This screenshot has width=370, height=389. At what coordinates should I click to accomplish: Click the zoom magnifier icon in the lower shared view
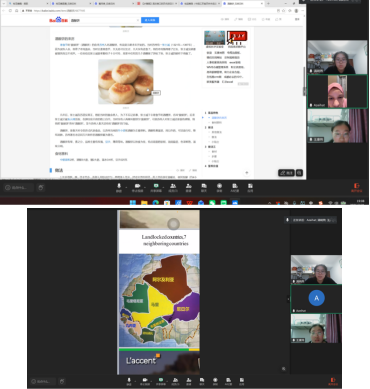click(x=284, y=369)
